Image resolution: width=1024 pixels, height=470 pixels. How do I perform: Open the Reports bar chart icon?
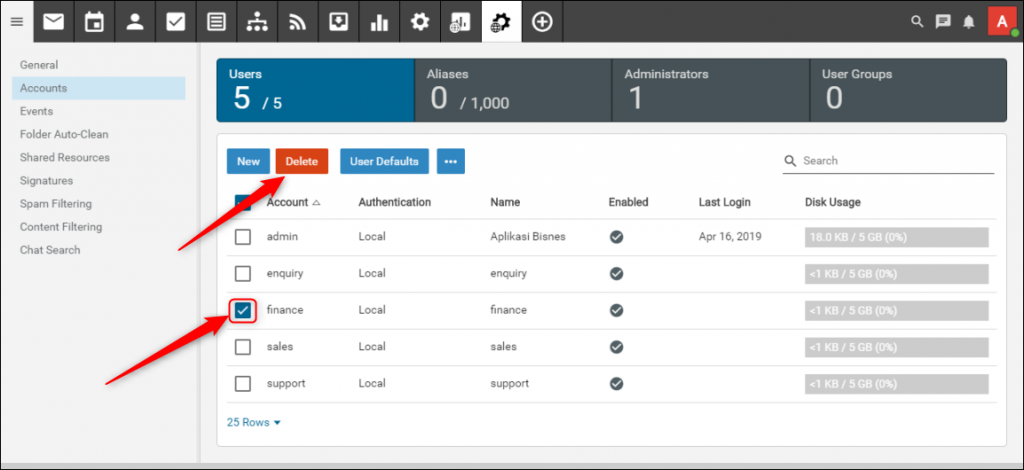[379, 22]
